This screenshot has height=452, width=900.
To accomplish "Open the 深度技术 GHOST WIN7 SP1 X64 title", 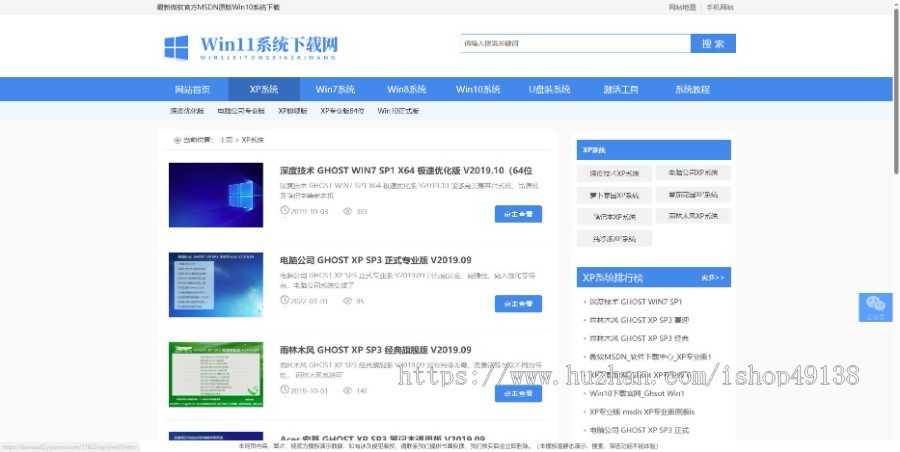I will pos(406,171).
